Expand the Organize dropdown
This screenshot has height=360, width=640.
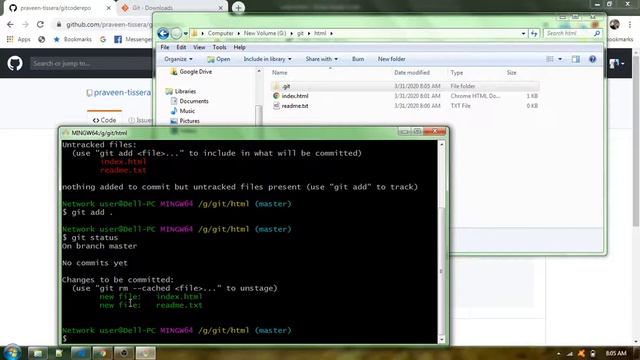tap(178, 59)
